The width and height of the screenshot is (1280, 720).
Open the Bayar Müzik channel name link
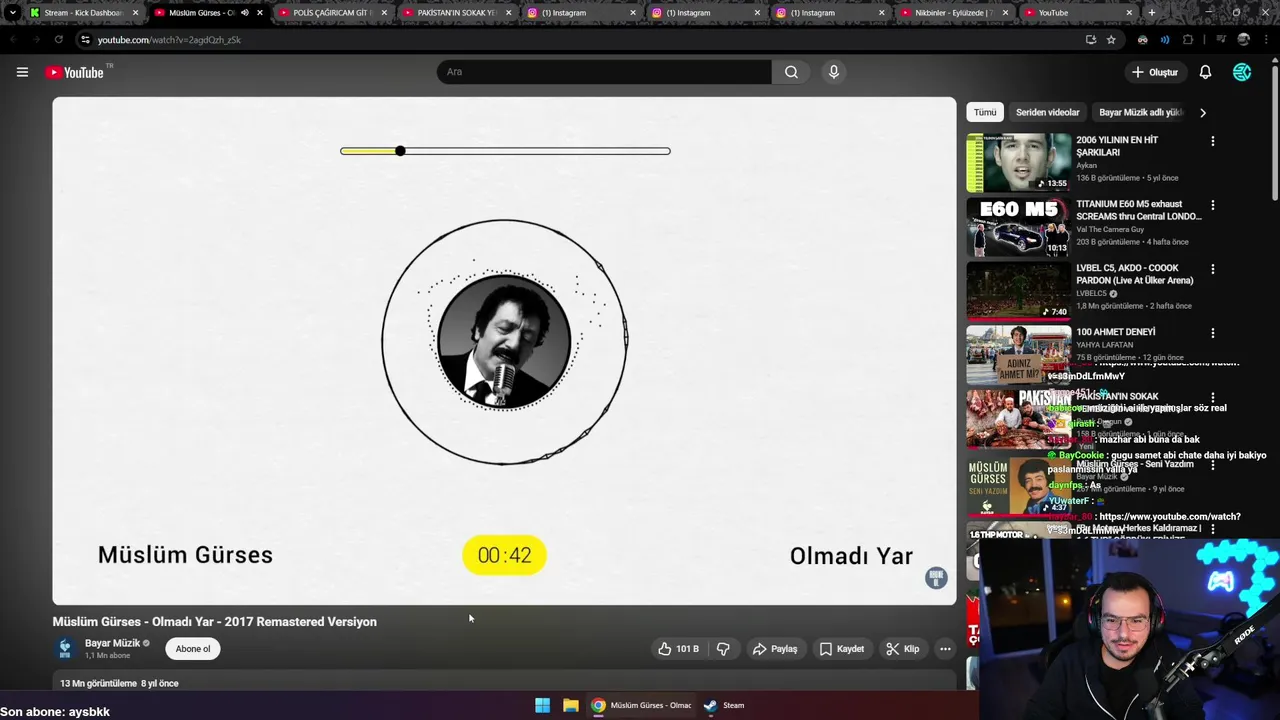pos(112,643)
